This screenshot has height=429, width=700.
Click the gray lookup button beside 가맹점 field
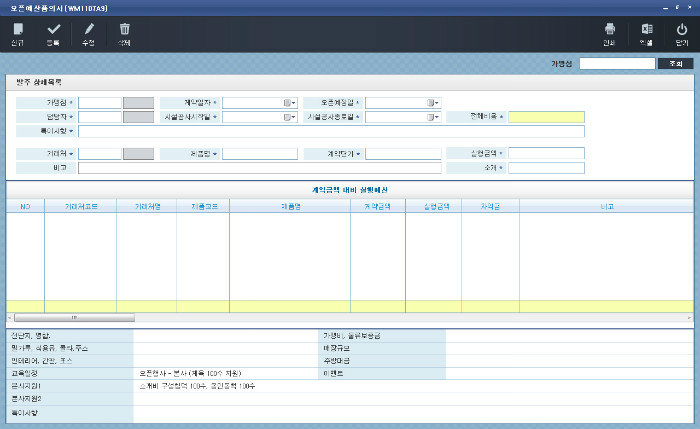pyautogui.click(x=138, y=102)
